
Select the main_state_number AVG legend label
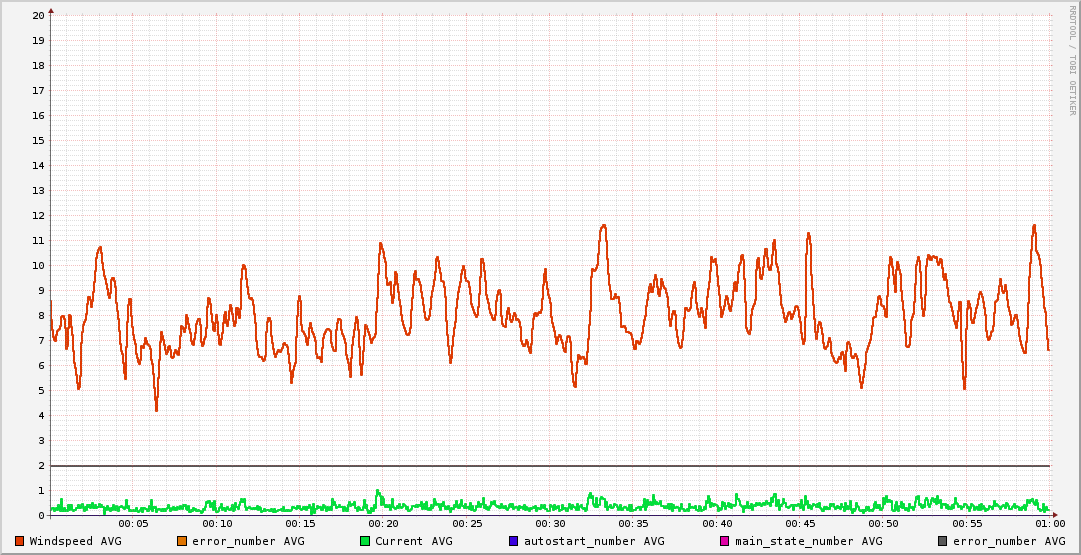click(808, 541)
